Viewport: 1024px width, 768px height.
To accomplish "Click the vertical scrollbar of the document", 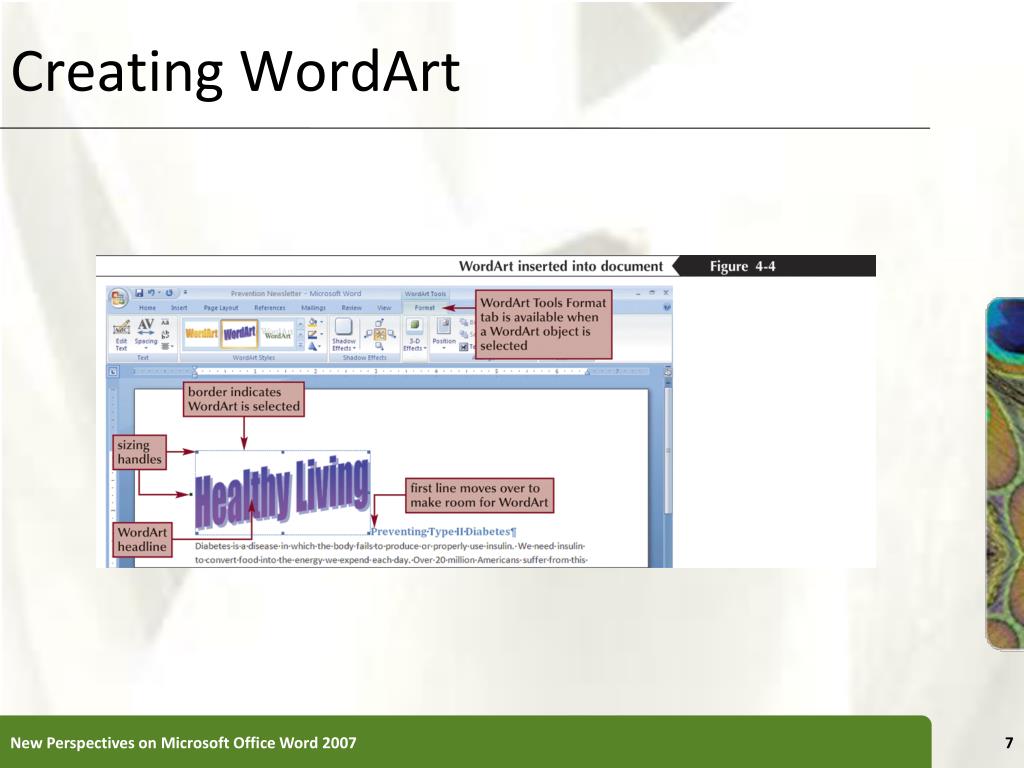I will coord(667,449).
